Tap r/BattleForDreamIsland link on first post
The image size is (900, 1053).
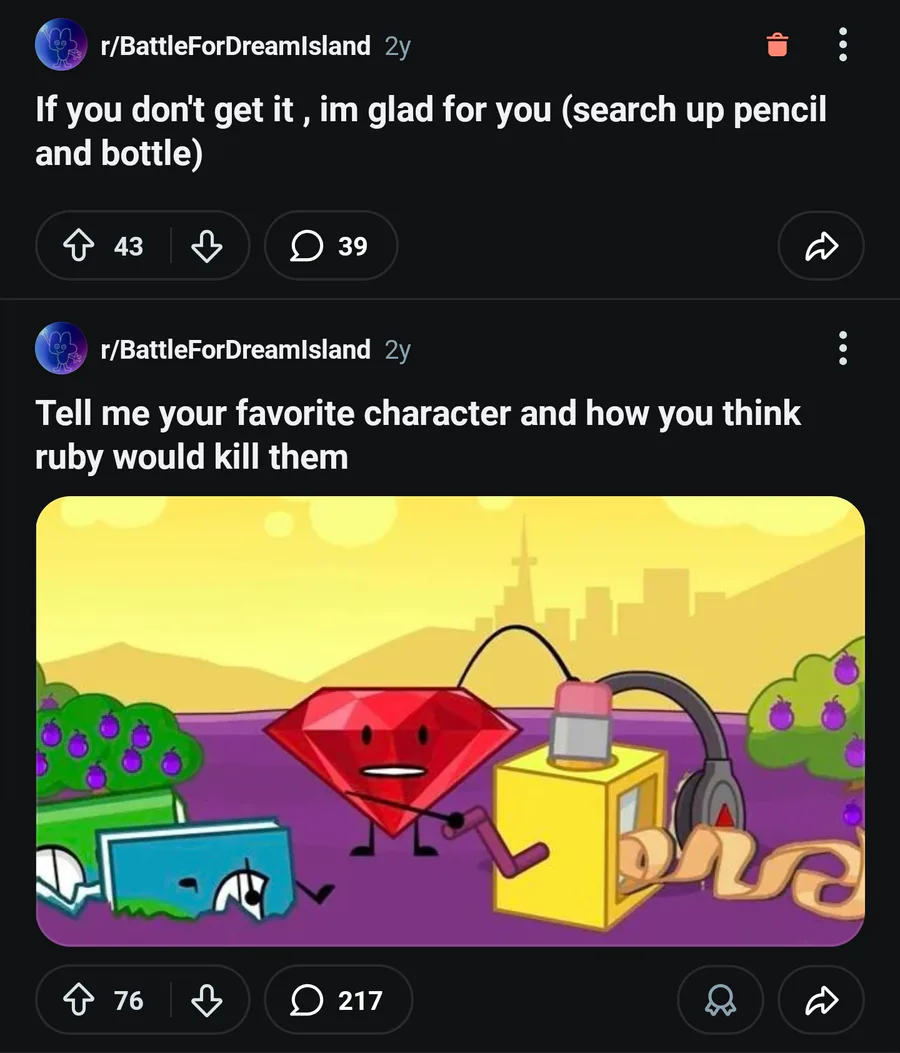[x=235, y=46]
